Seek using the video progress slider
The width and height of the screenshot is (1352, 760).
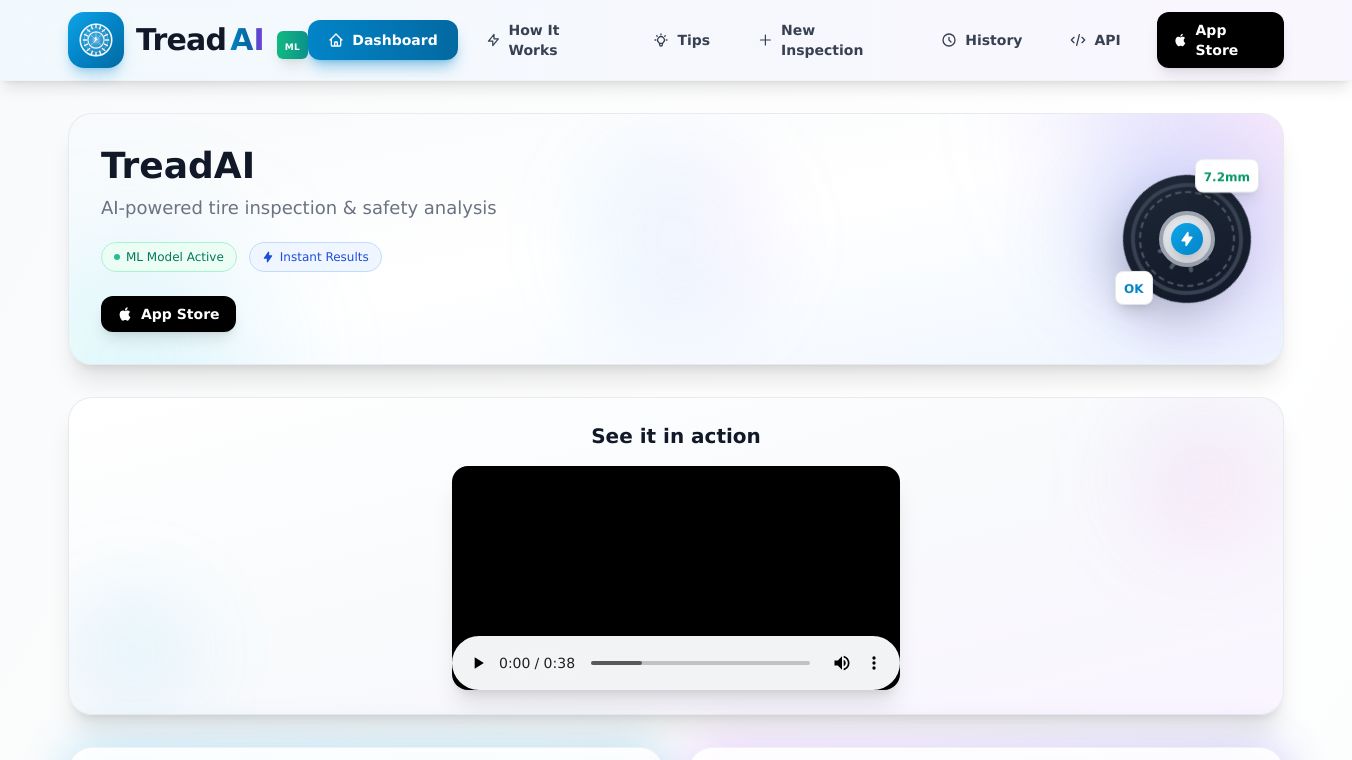click(x=700, y=663)
